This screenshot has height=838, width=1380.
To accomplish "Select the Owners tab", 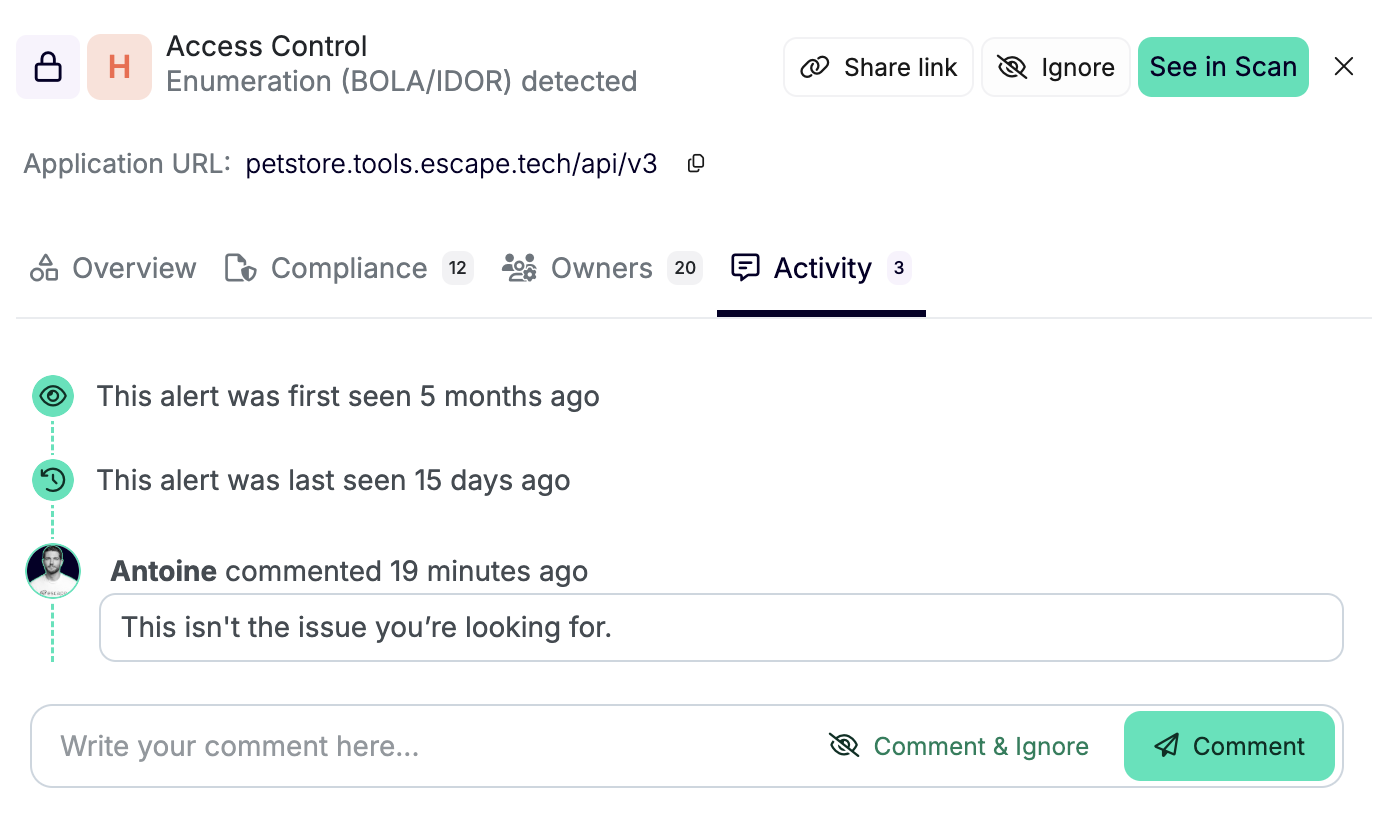I will tap(600, 268).
